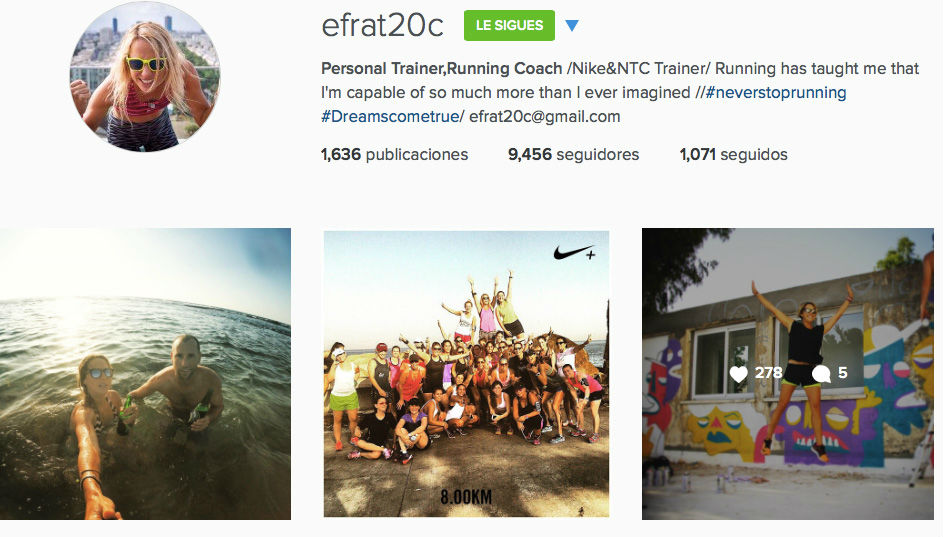Open the circular profile picture of efrat20c

(x=145, y=76)
